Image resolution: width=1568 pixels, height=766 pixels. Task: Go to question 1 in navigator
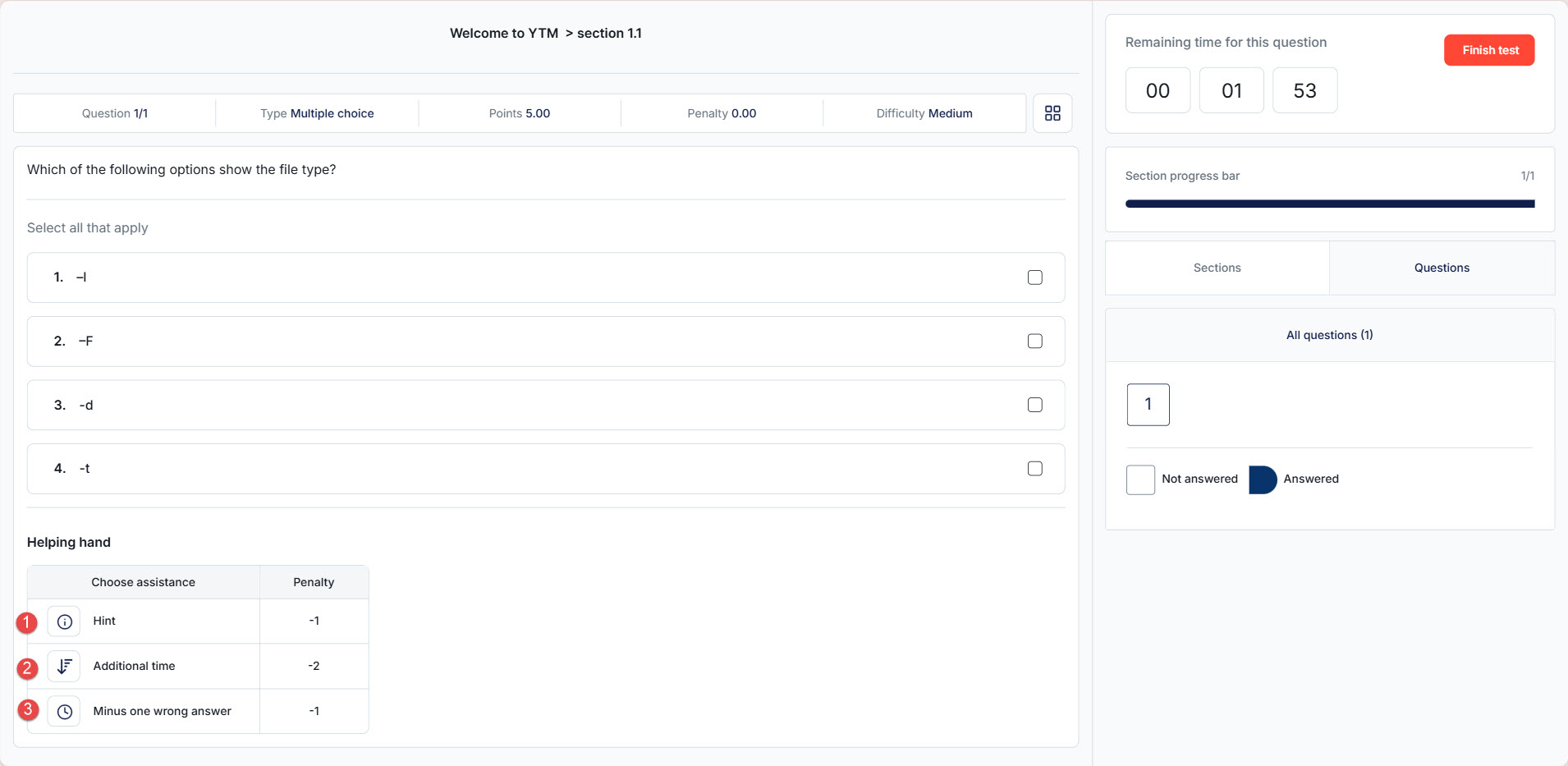(1148, 404)
